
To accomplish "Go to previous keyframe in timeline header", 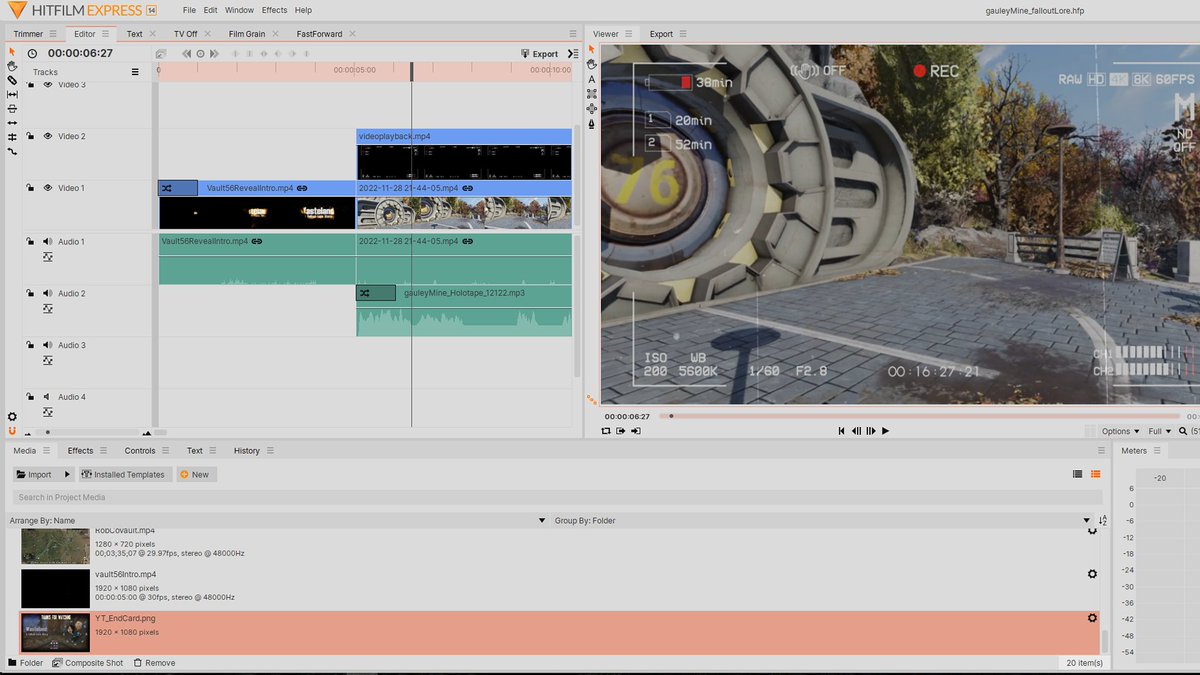I will 186,54.
